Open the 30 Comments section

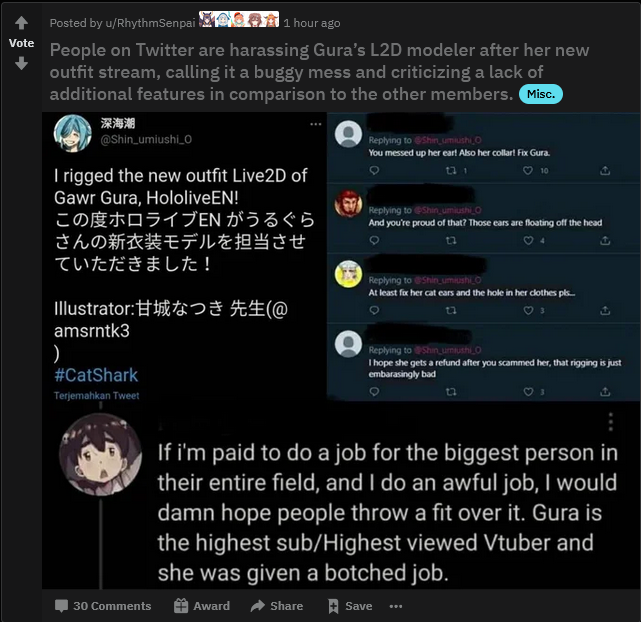click(103, 606)
